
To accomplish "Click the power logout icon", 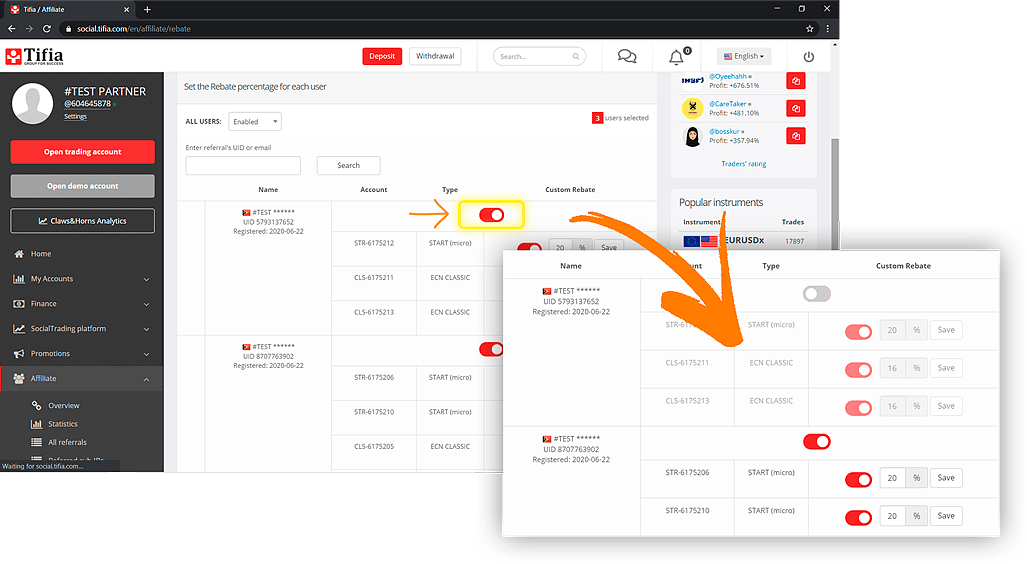I will tap(809, 57).
